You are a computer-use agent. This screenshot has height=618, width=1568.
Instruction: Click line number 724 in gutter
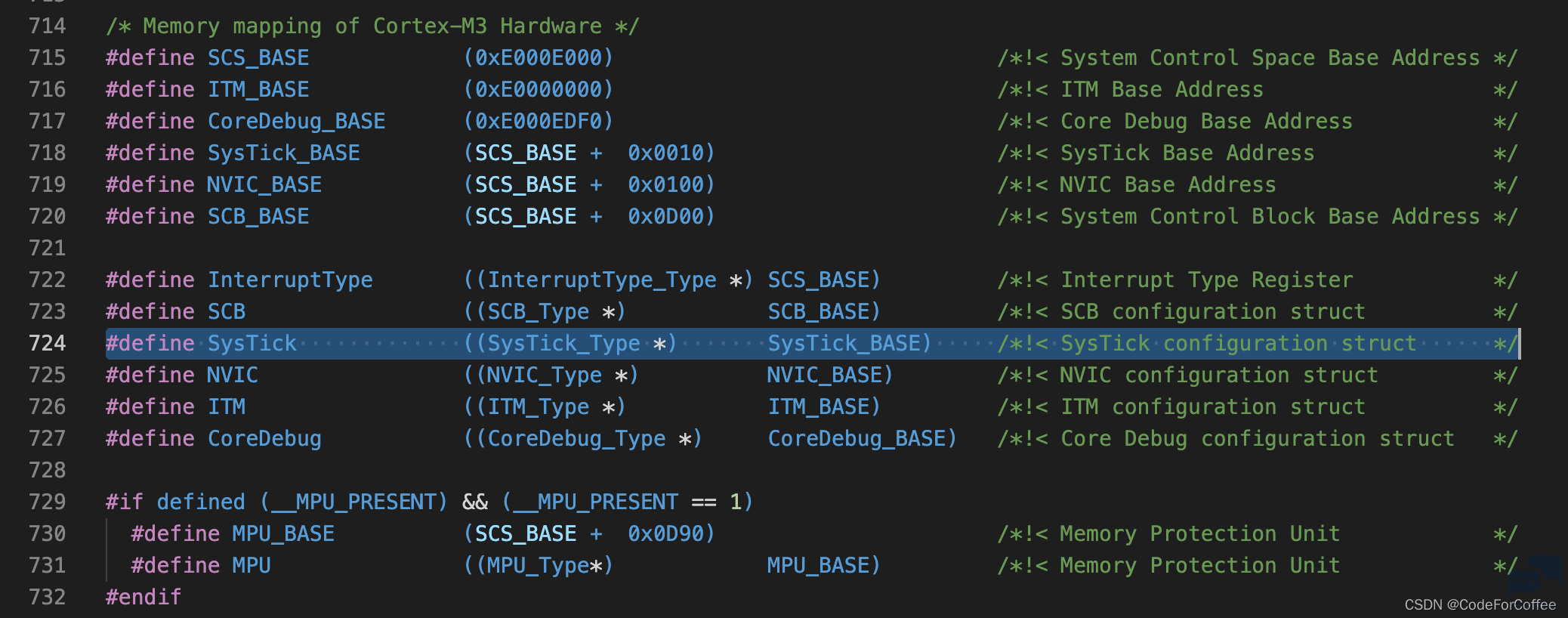coord(48,344)
